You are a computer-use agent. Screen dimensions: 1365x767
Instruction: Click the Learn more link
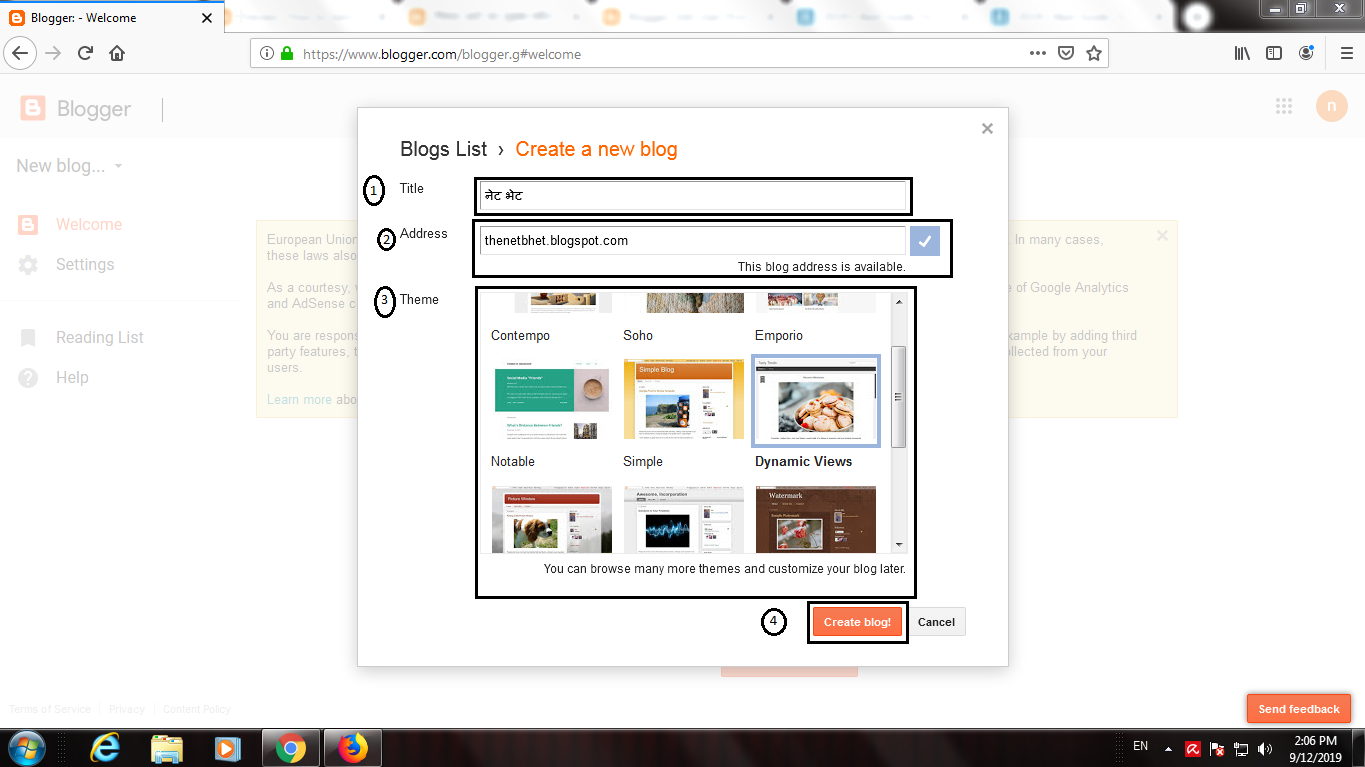[x=299, y=399]
